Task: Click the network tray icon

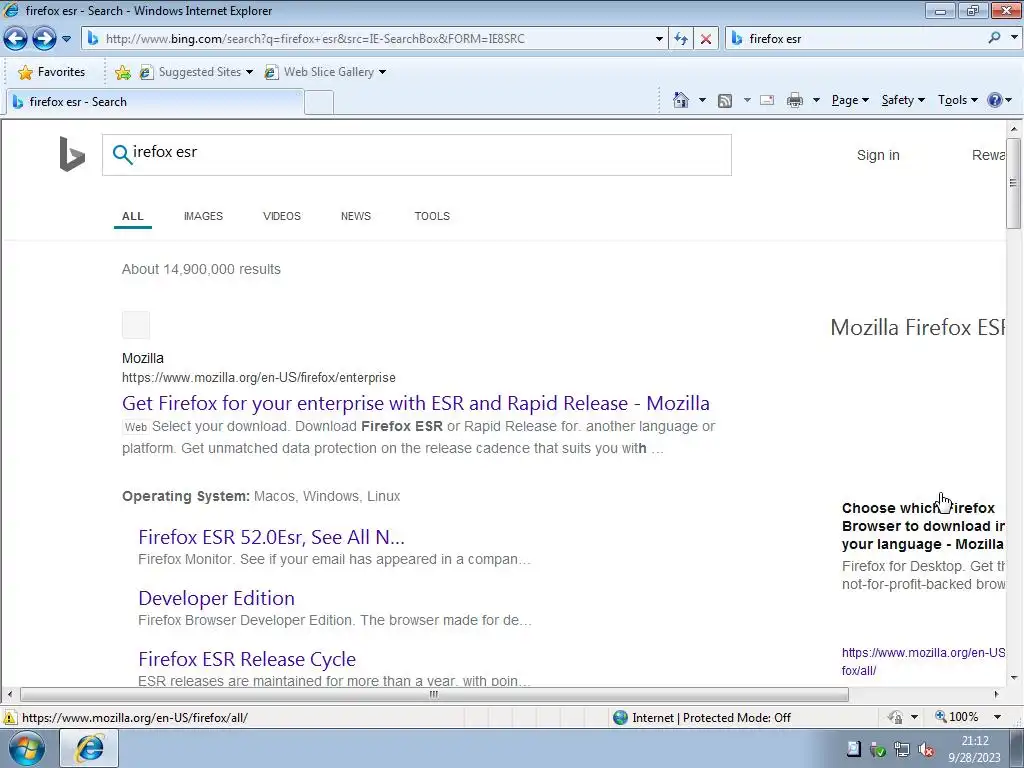Action: [x=902, y=750]
